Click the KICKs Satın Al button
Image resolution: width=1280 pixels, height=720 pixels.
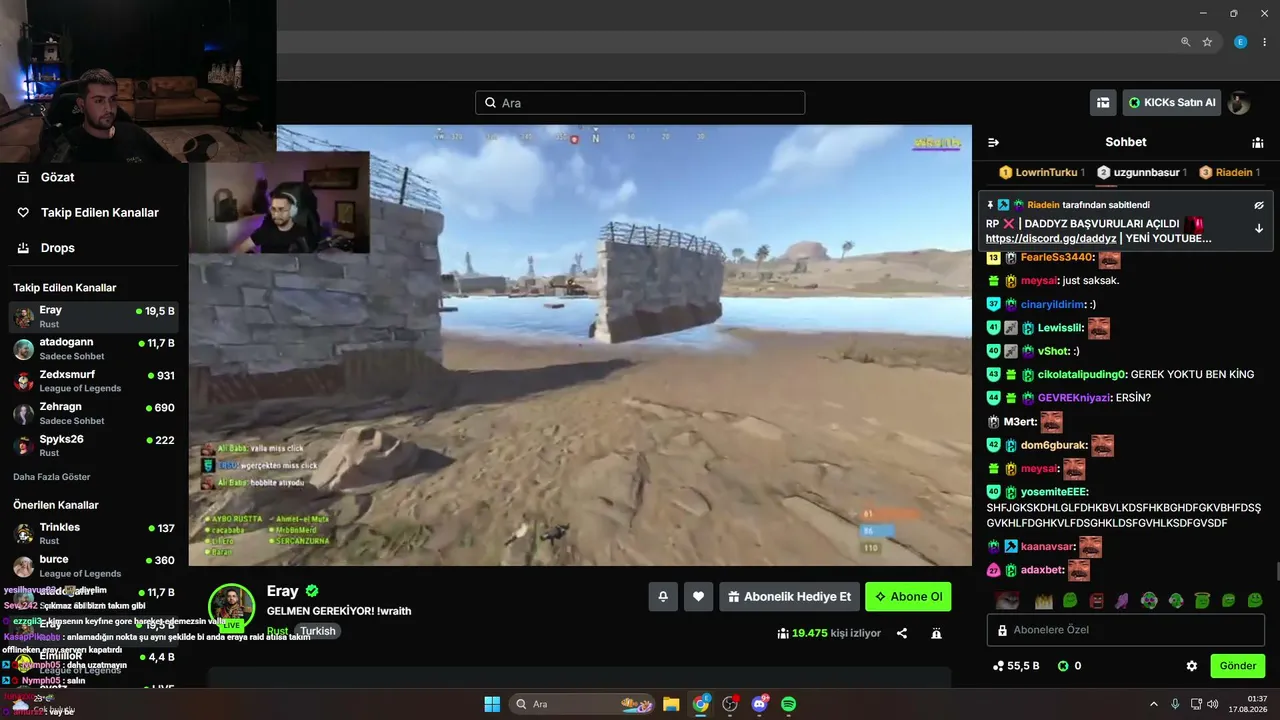tap(1172, 103)
